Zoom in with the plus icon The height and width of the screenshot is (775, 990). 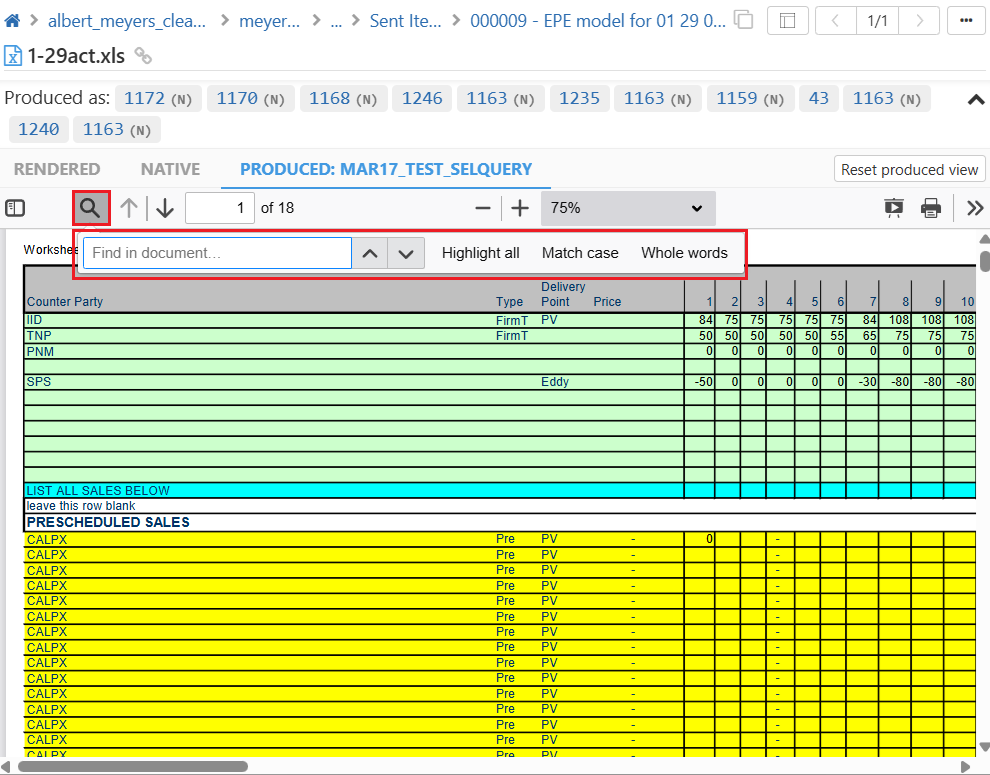coord(520,208)
